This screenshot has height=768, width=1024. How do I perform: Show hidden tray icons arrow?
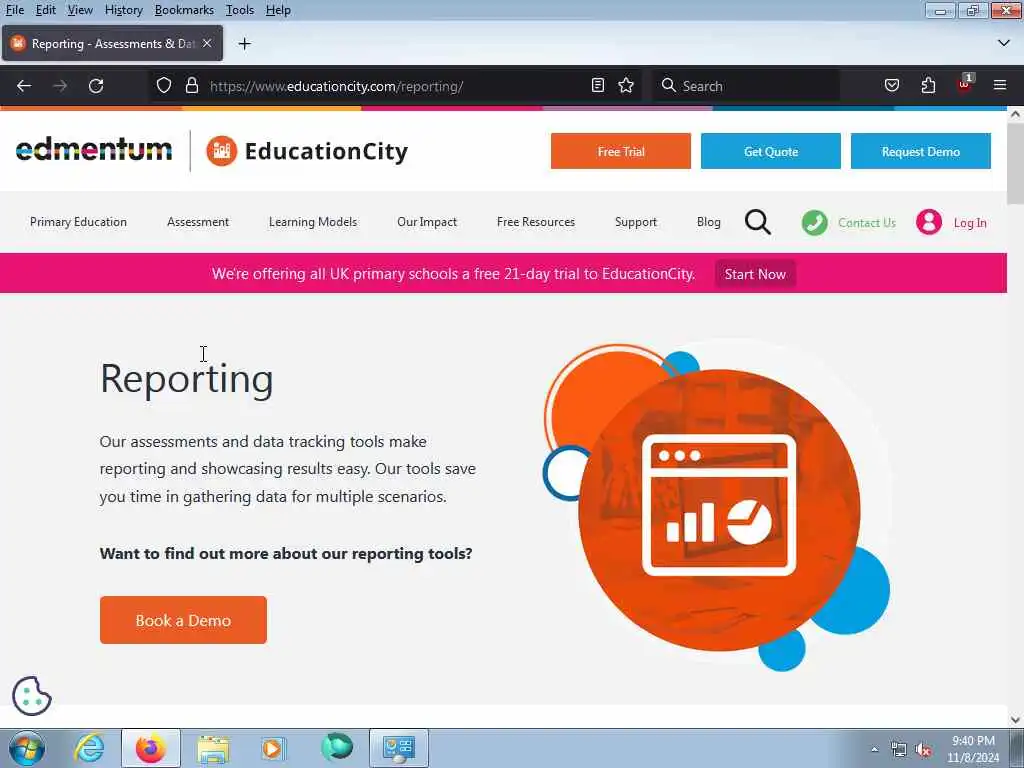(x=874, y=750)
